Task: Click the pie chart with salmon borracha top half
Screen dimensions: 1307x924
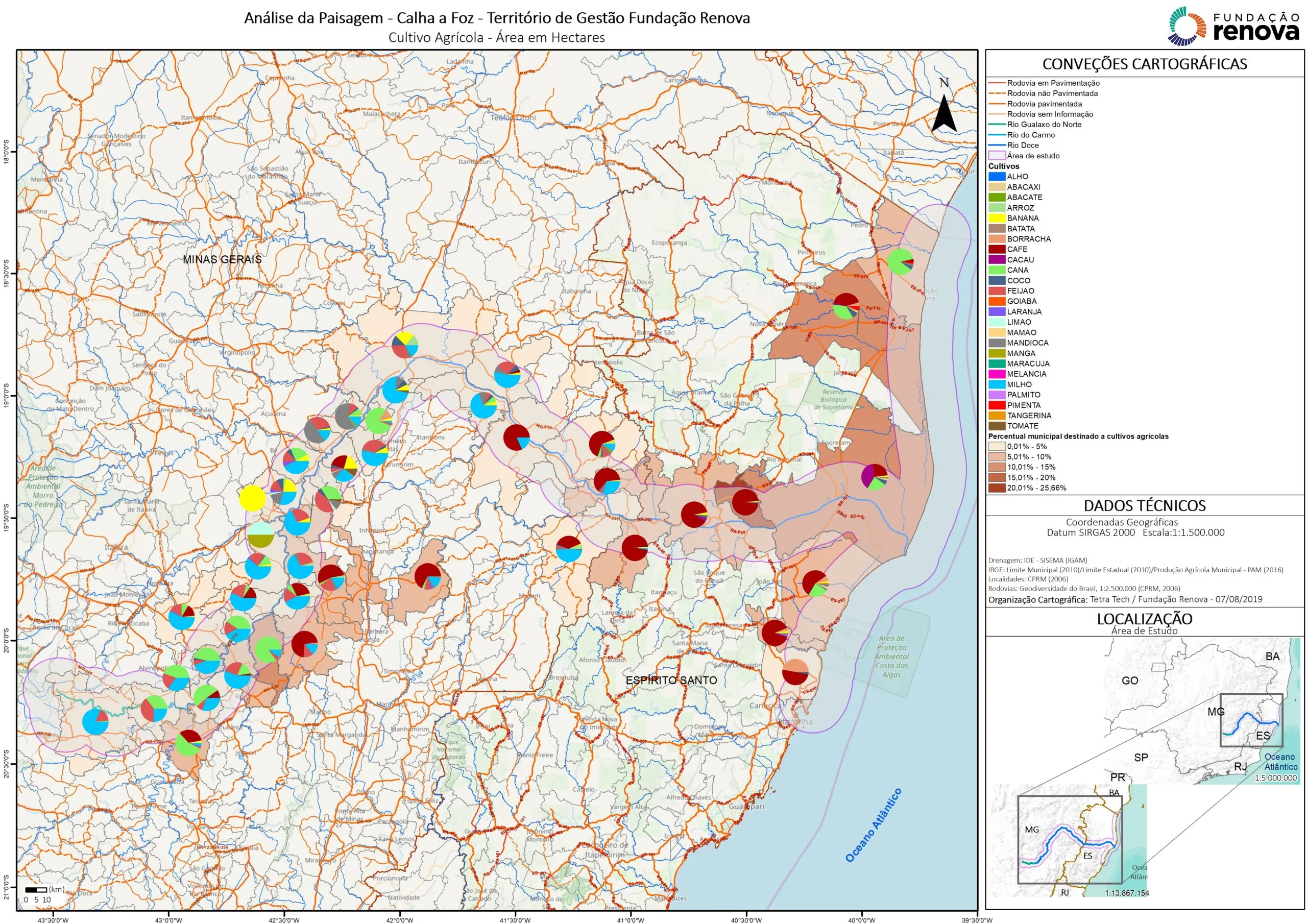Action: tap(795, 672)
